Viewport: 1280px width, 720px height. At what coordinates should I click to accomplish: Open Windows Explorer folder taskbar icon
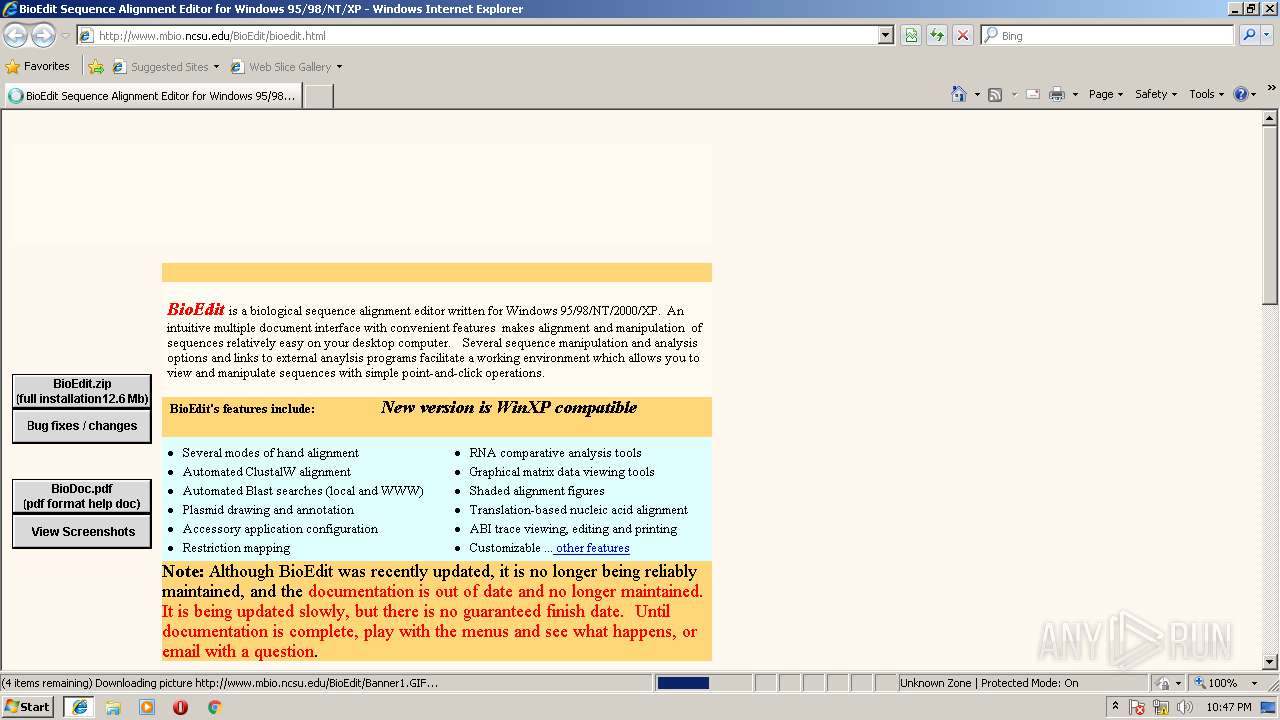113,707
